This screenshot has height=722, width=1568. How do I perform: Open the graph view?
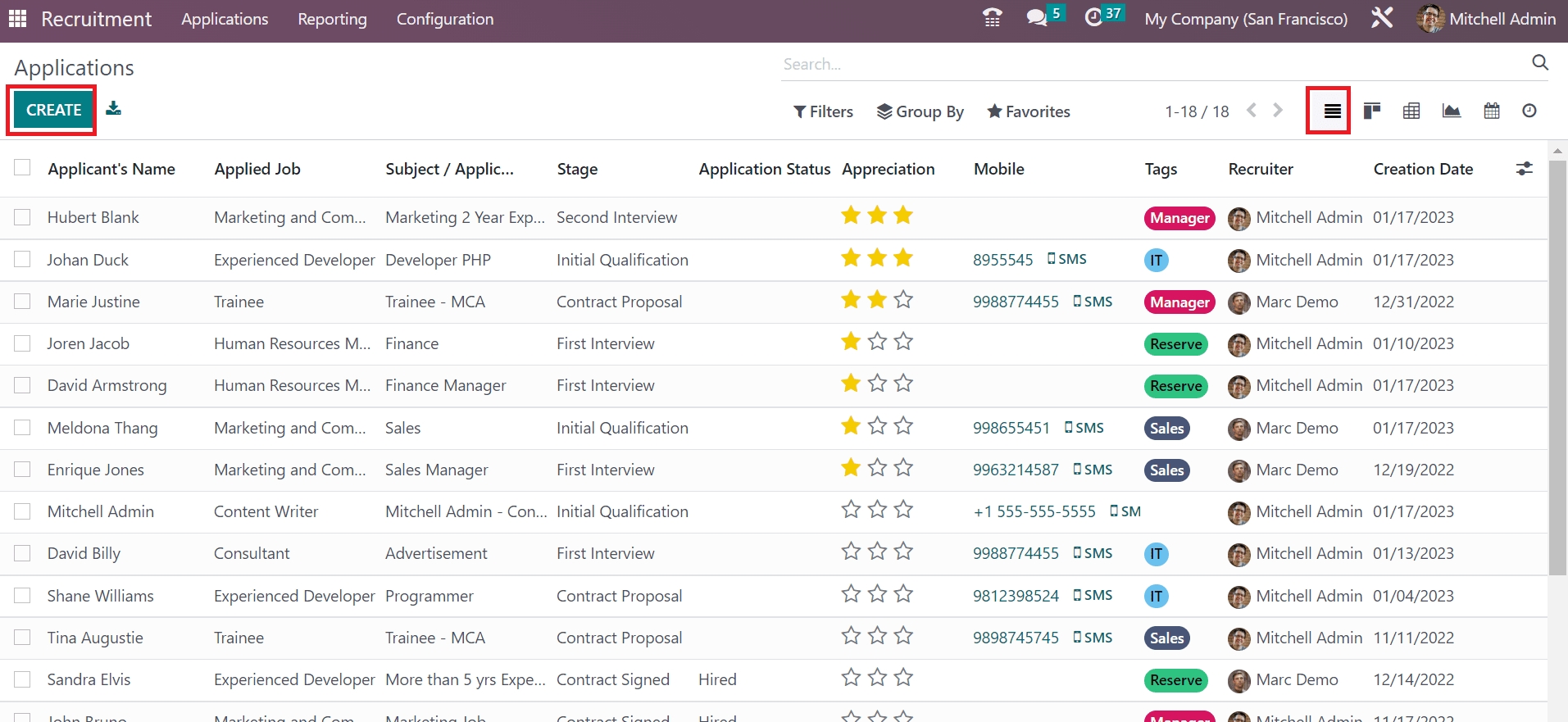point(1451,111)
